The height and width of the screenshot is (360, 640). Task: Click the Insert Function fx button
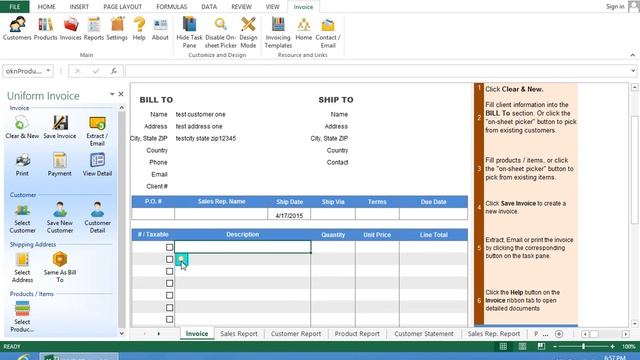click(114, 71)
